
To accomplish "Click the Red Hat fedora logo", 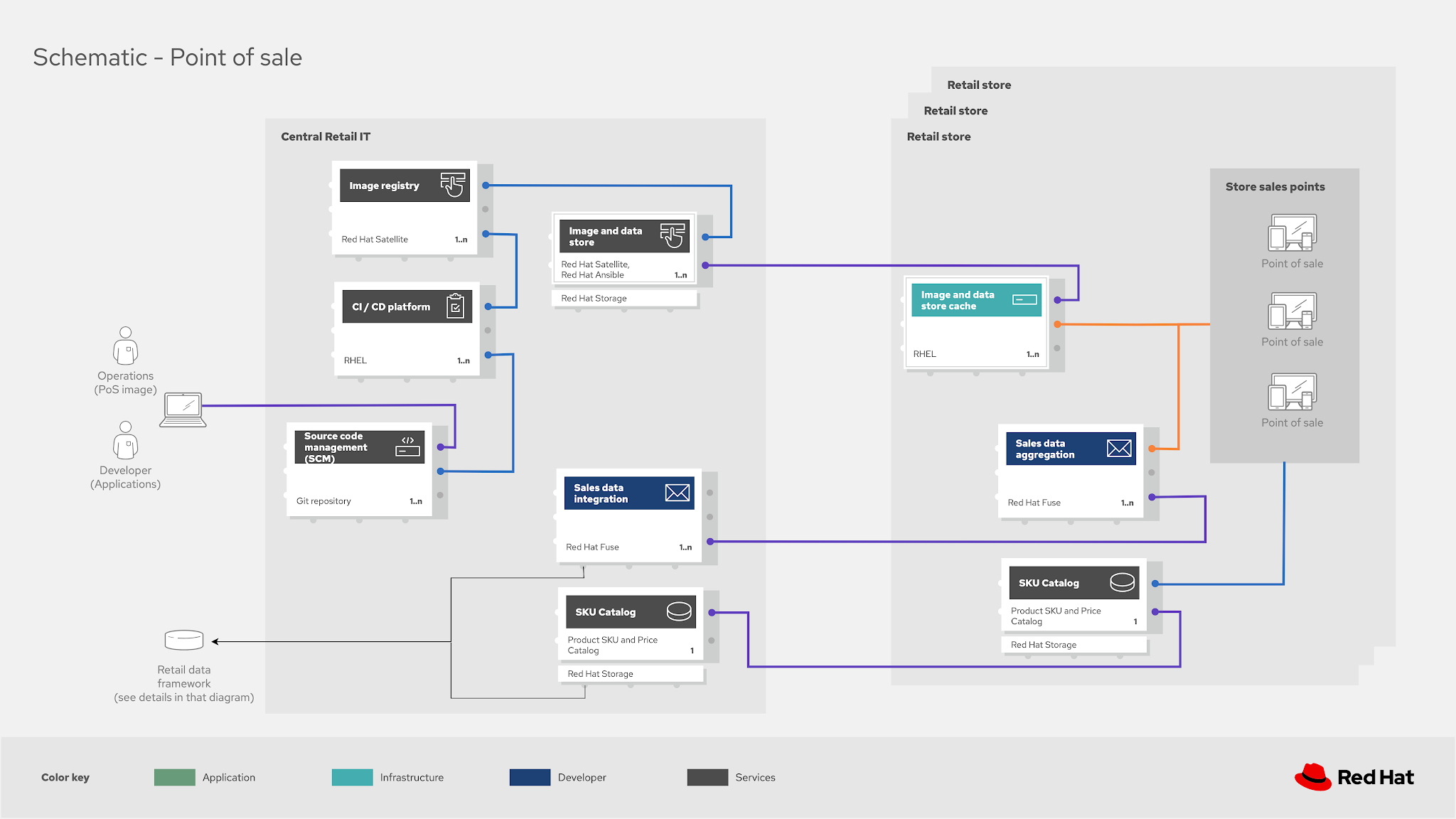I will [x=1315, y=776].
